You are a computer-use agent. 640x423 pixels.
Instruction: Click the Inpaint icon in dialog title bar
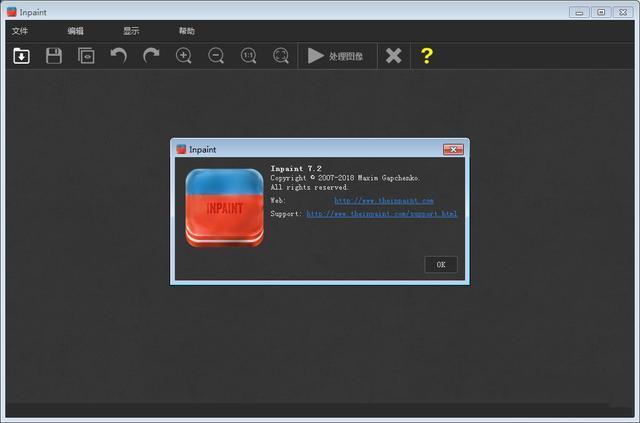(181, 149)
